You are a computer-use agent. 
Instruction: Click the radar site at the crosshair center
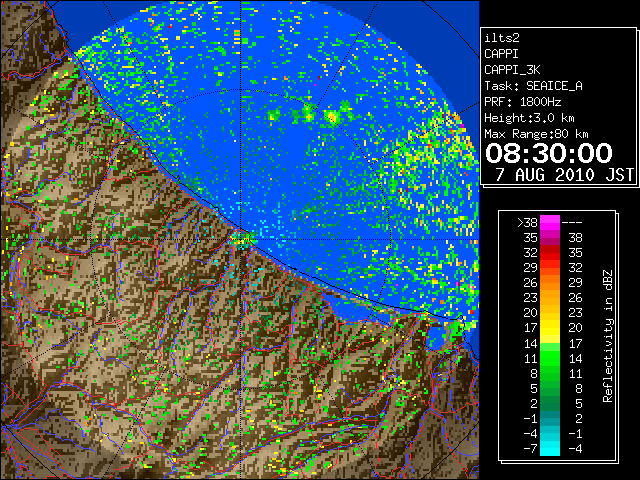(x=241, y=239)
